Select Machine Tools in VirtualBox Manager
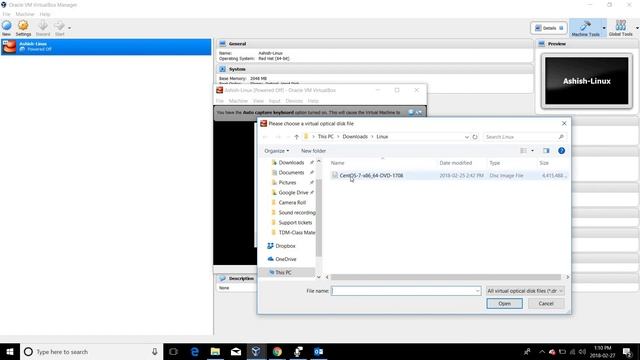 [x=585, y=28]
